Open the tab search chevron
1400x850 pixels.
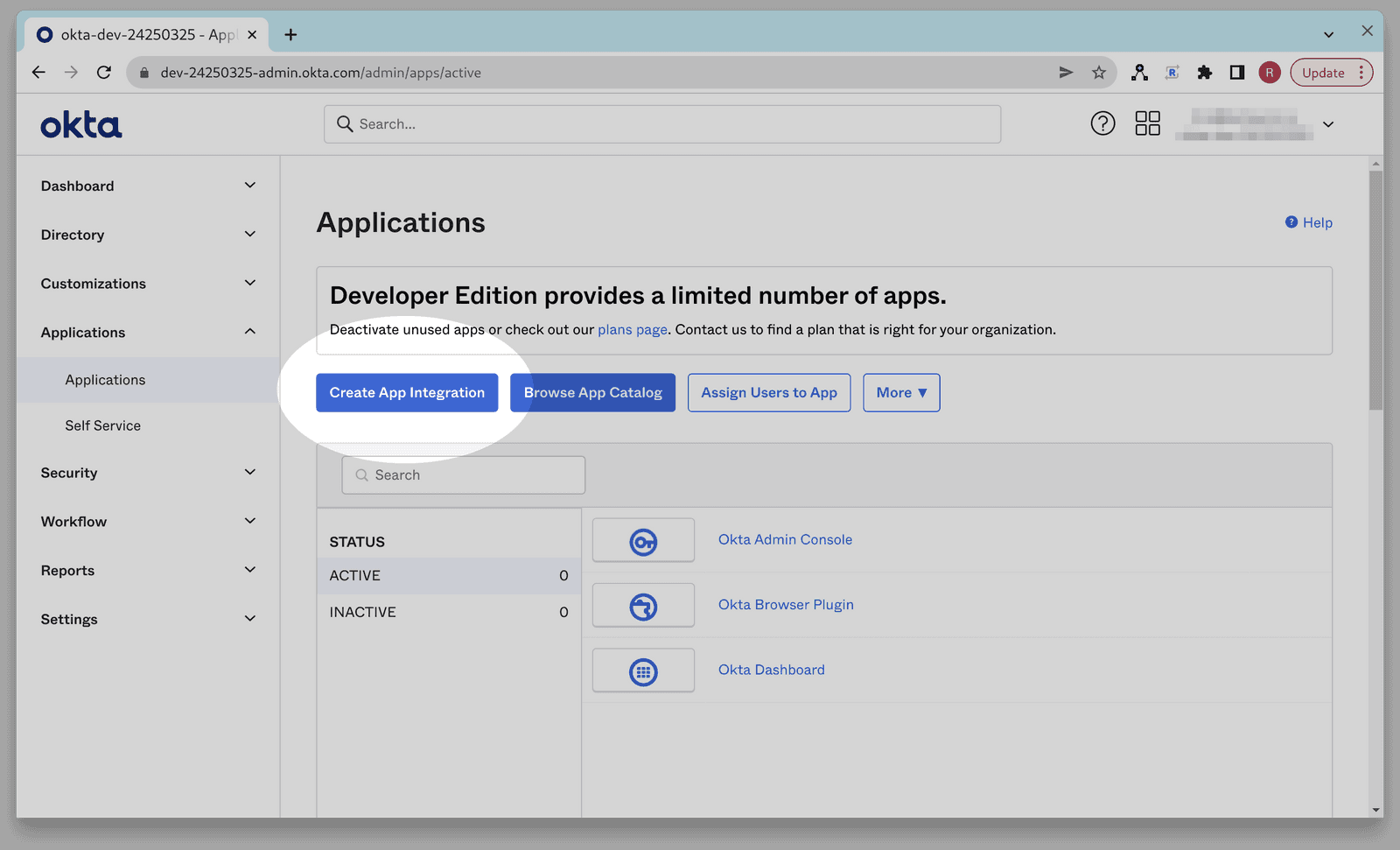(x=1328, y=35)
